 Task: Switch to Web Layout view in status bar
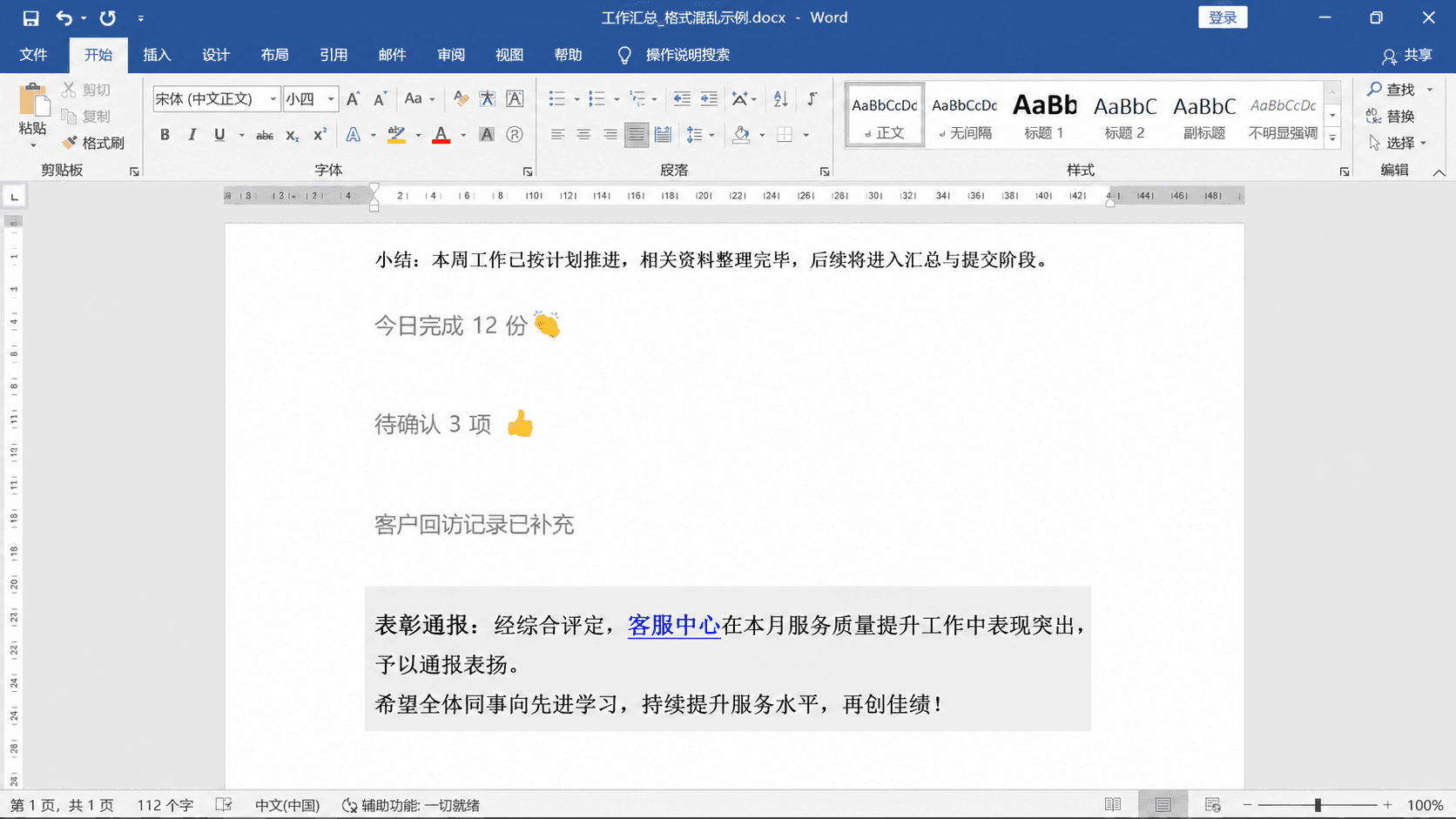tap(1212, 805)
